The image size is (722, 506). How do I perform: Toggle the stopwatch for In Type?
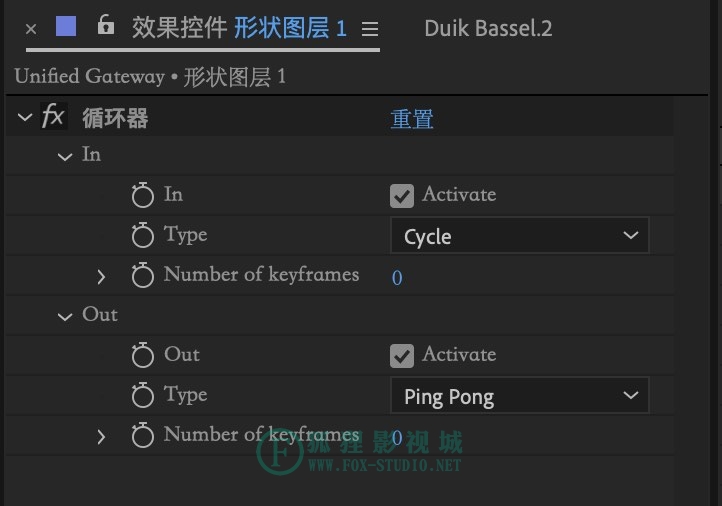(x=142, y=235)
